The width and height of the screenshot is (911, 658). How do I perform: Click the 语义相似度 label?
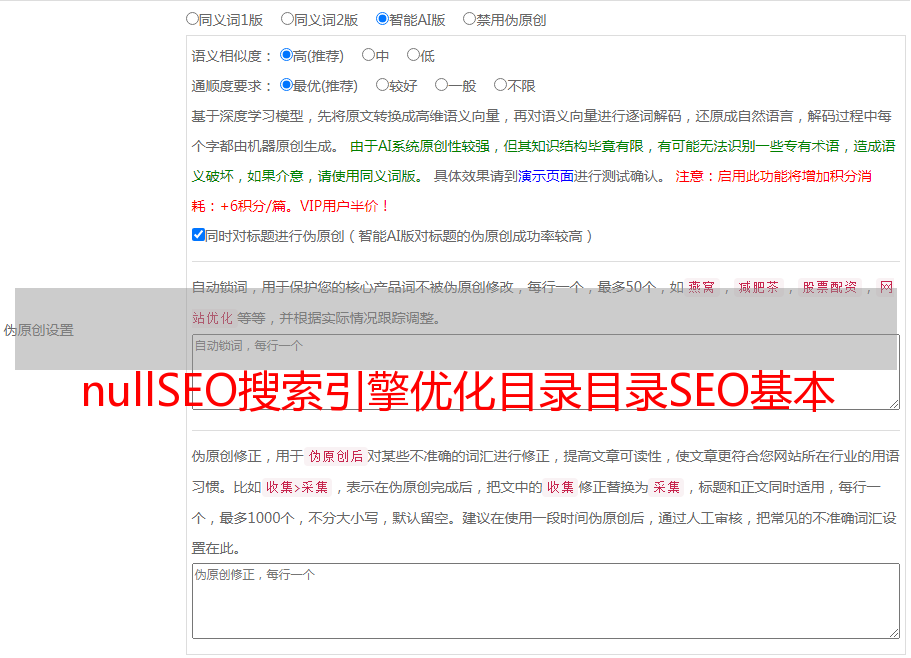click(231, 56)
